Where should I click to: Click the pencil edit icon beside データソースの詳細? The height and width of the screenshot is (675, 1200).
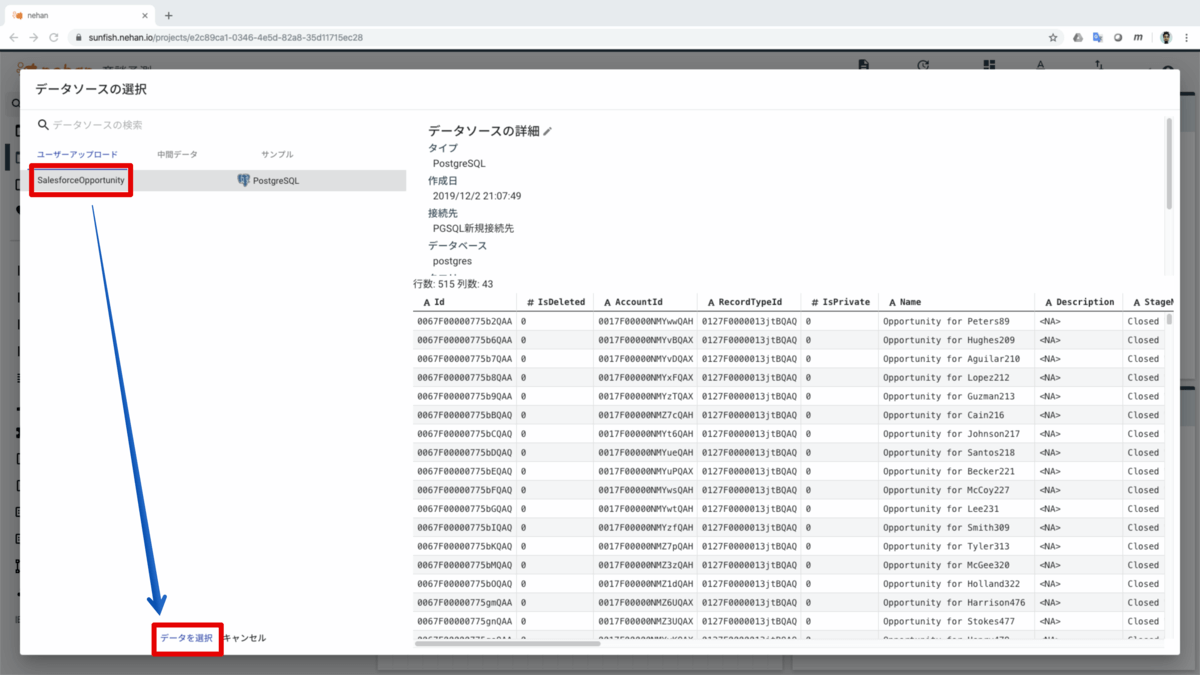pos(548,131)
